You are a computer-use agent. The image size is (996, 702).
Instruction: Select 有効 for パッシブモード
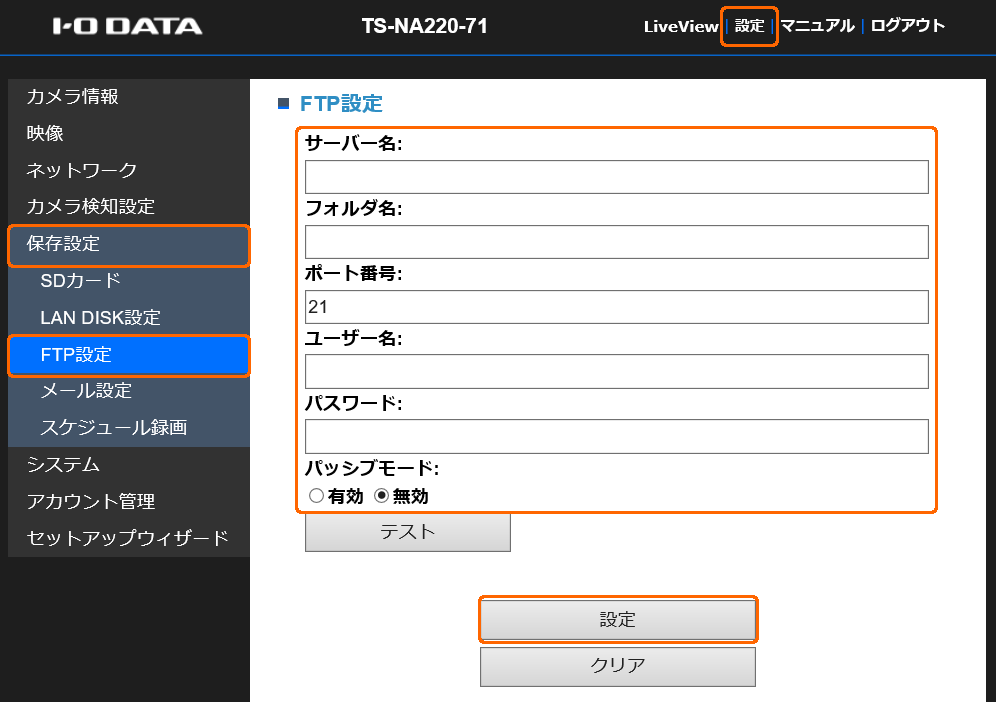point(316,496)
